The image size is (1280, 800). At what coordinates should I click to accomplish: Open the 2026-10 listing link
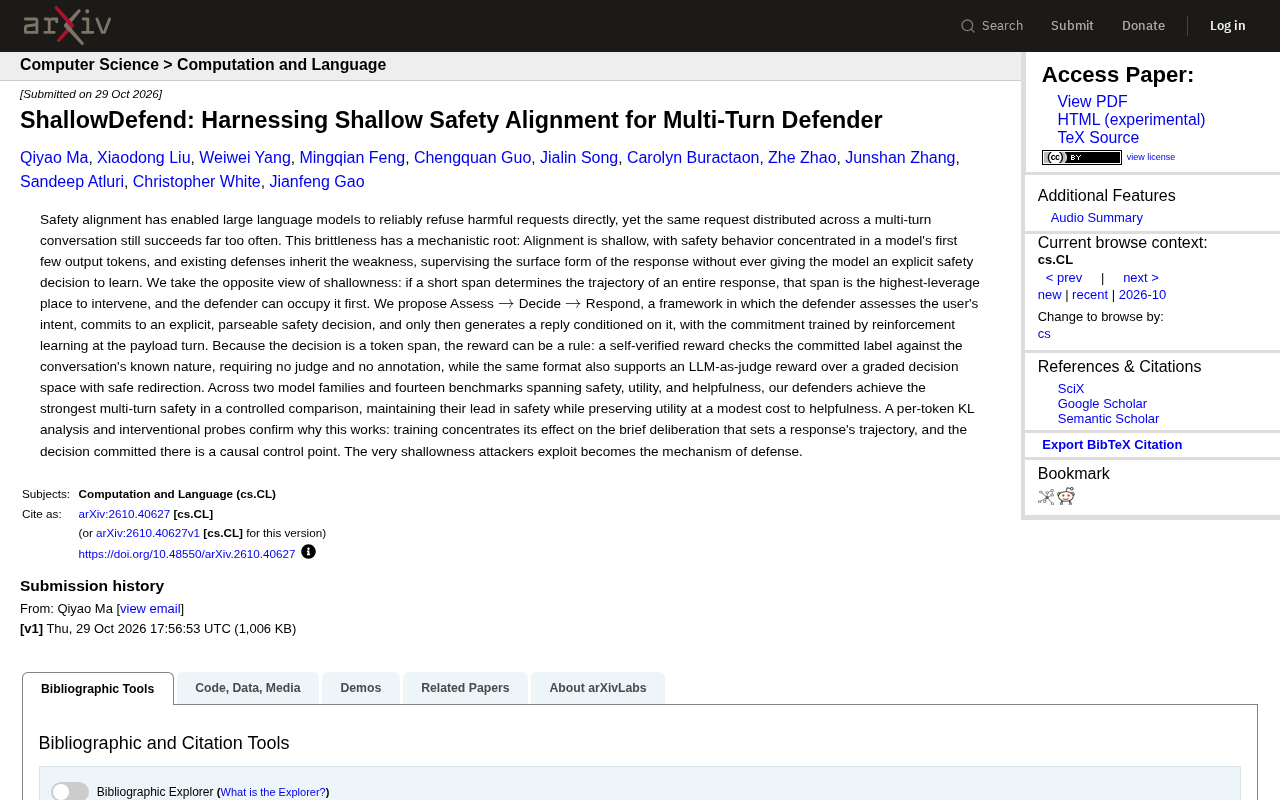pyautogui.click(x=1142, y=295)
